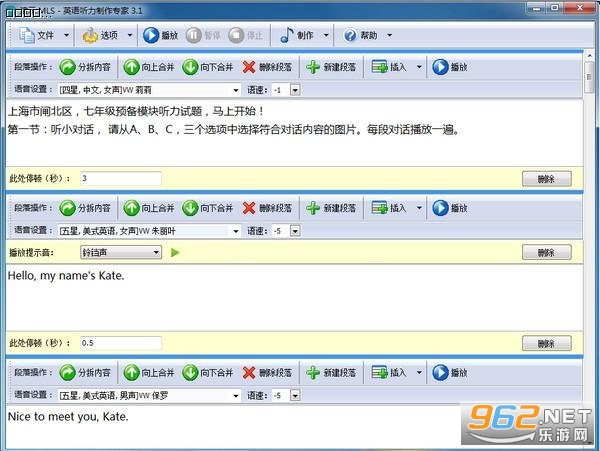Viewport: 600px width, 451px height.
Task: Click 分拆内容 in the third paragraph toolbar
Action: (85, 373)
